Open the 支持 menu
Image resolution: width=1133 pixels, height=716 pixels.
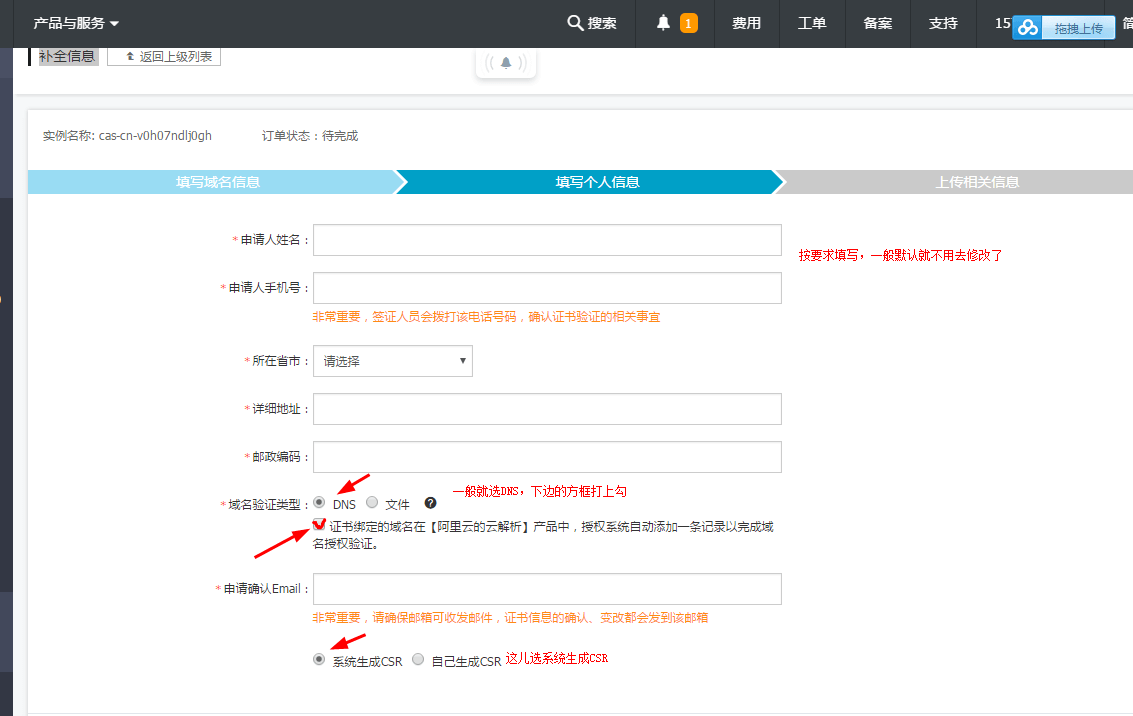(x=944, y=24)
